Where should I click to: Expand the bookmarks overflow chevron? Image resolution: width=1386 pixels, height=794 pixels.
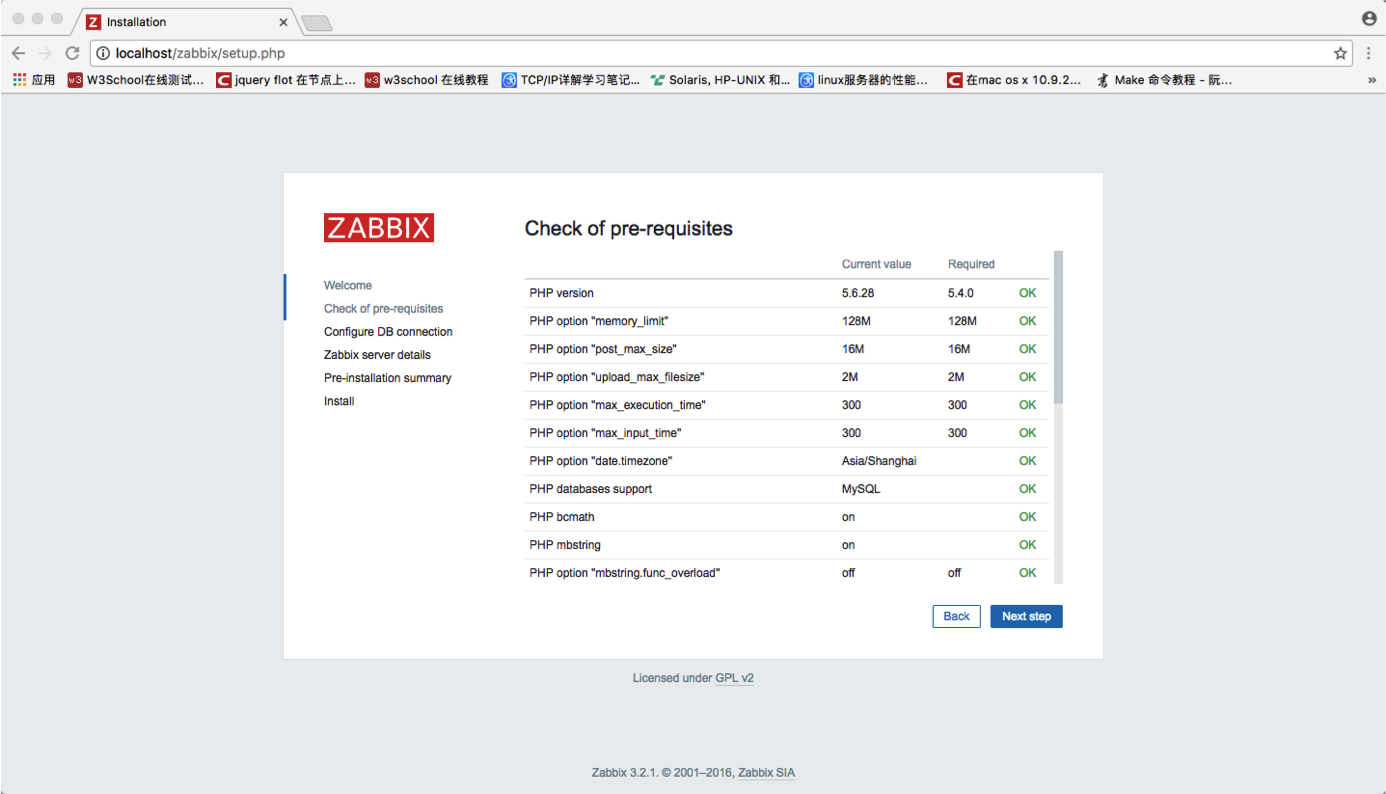pos(1372,80)
